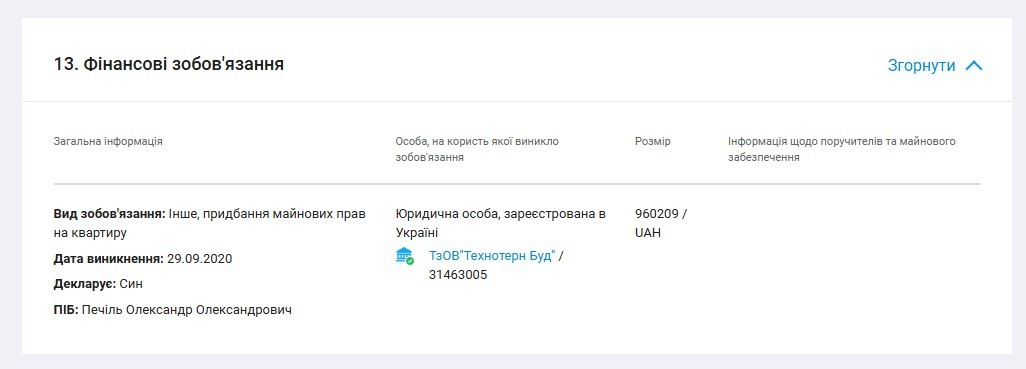Click the Вид зобов'язання label
Screen dimensions: 1026x369
click(x=109, y=214)
